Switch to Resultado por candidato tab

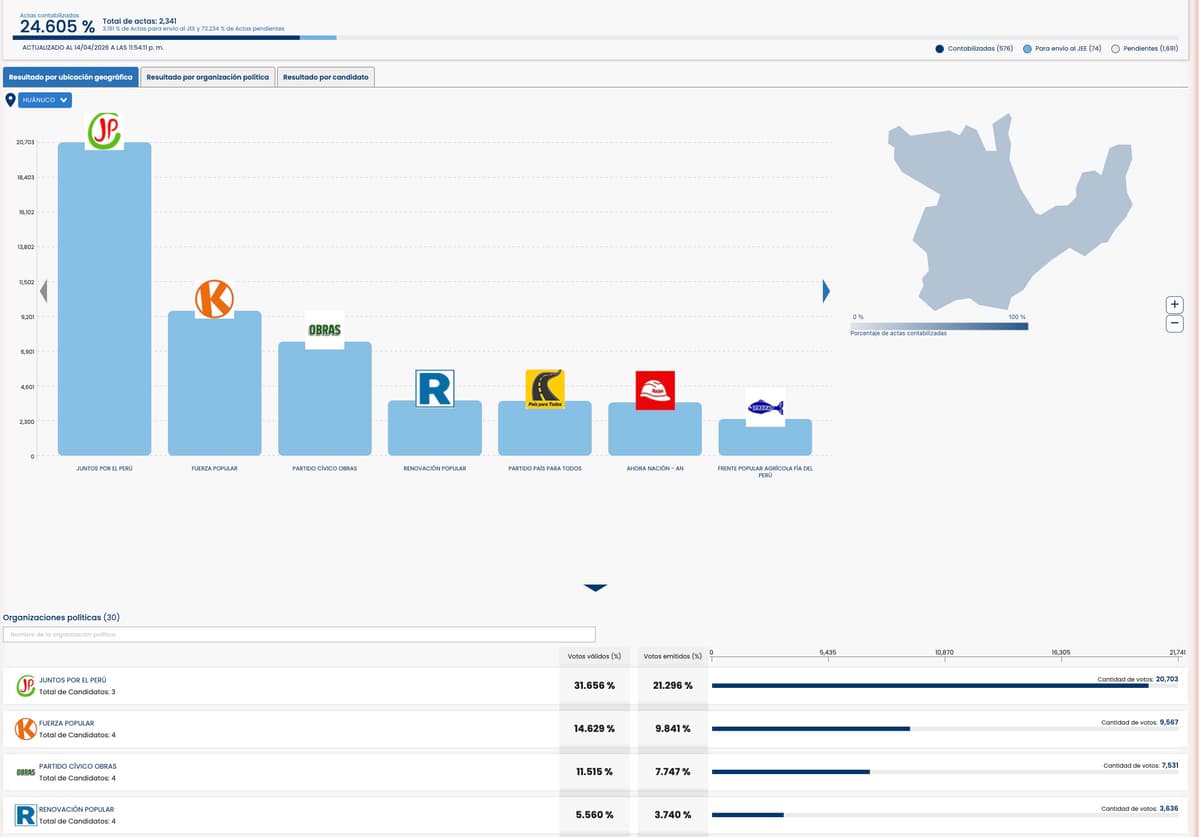(326, 77)
